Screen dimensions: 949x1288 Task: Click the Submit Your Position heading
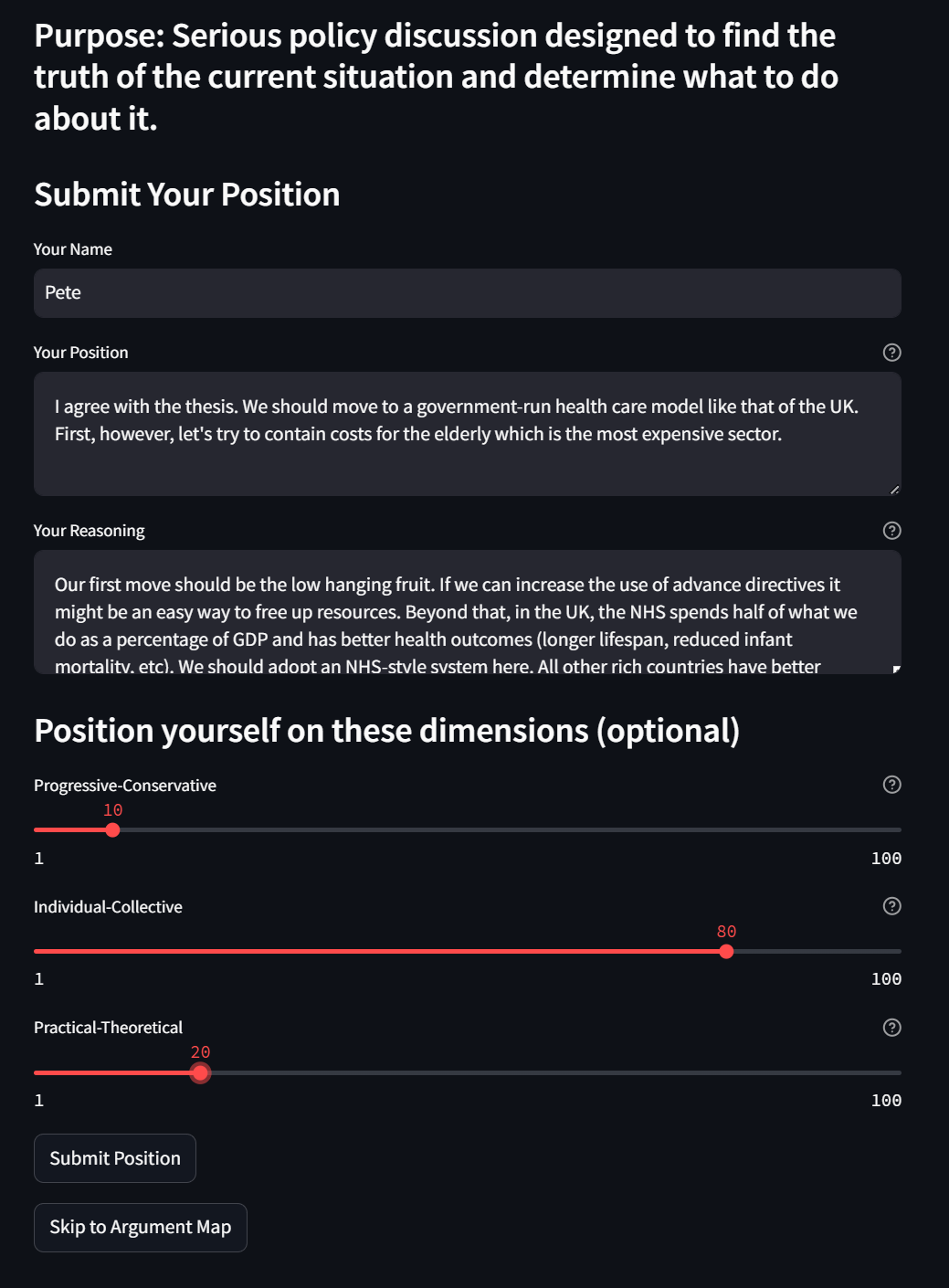pos(187,195)
